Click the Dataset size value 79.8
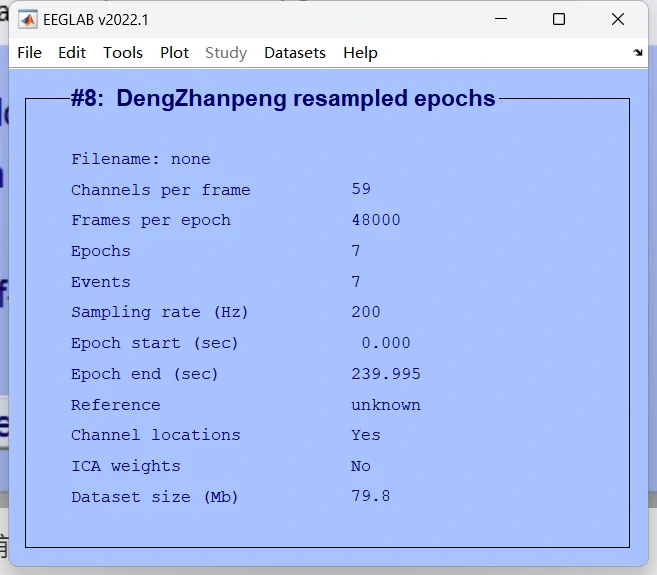The image size is (657, 575). click(x=371, y=497)
